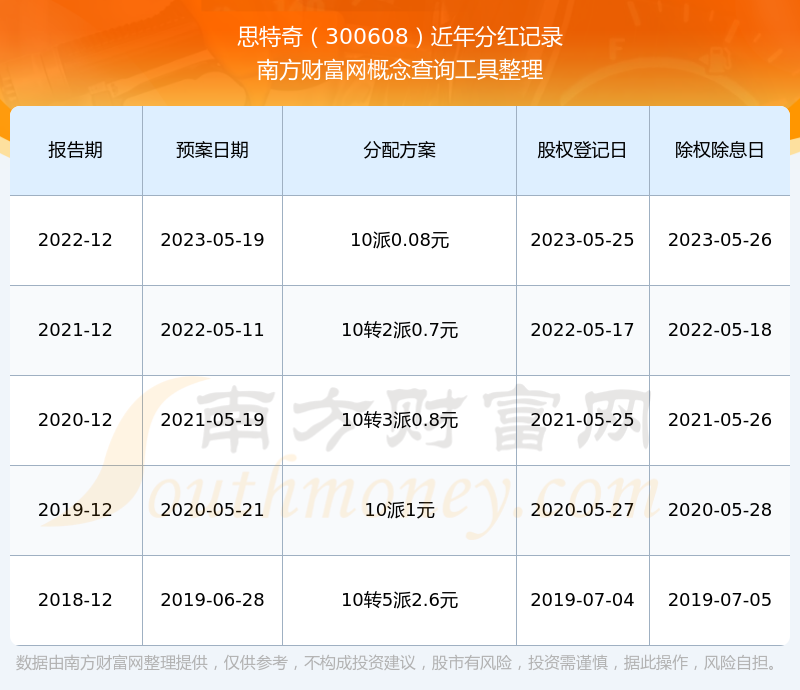
Task: Click proposal date 2022-05-11
Action: tap(212, 330)
